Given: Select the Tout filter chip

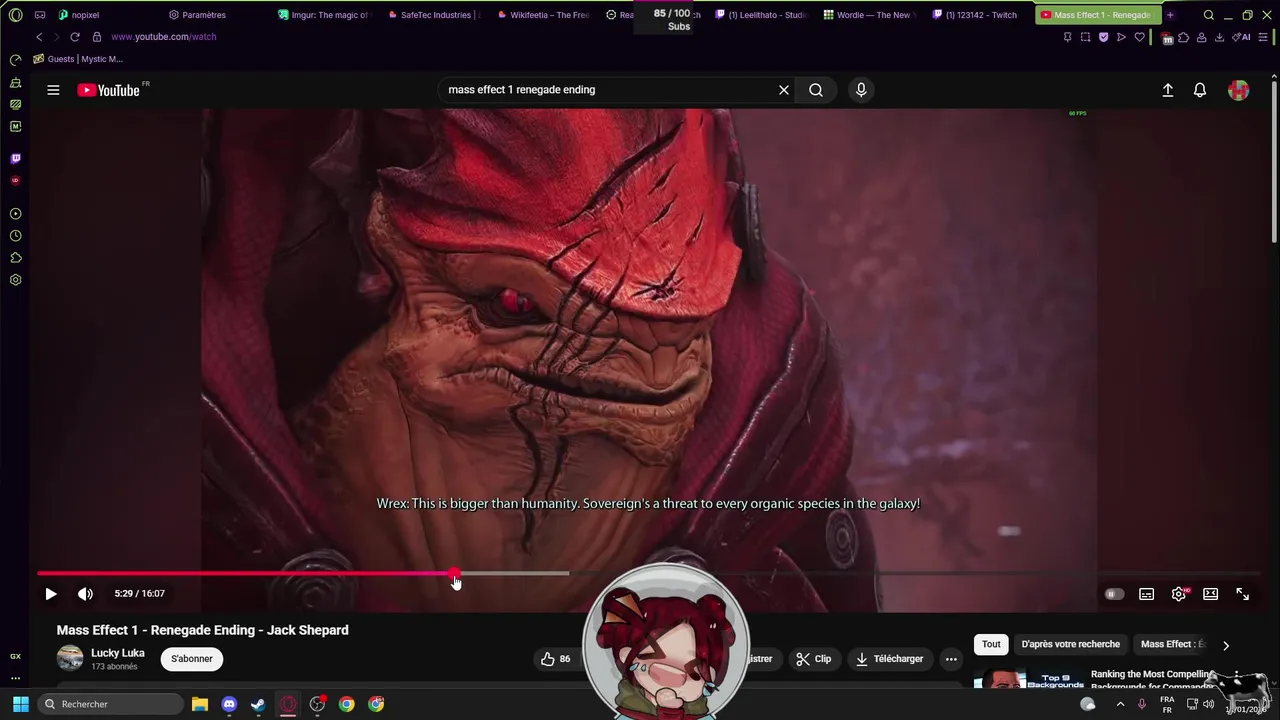Looking at the screenshot, I should click(991, 645).
